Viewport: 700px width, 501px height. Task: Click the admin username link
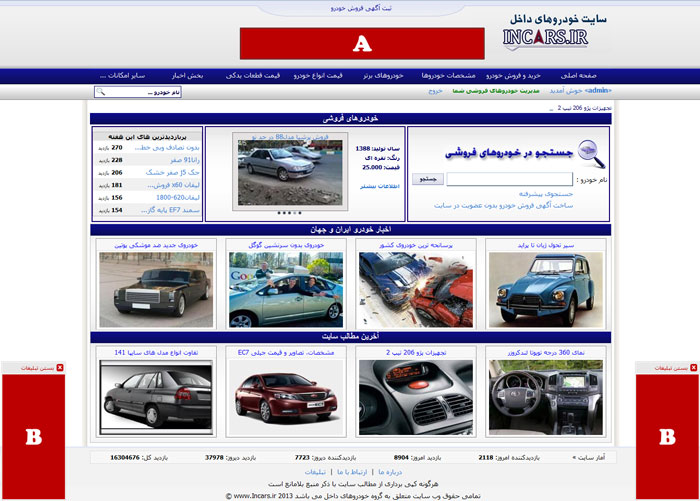(x=598, y=91)
